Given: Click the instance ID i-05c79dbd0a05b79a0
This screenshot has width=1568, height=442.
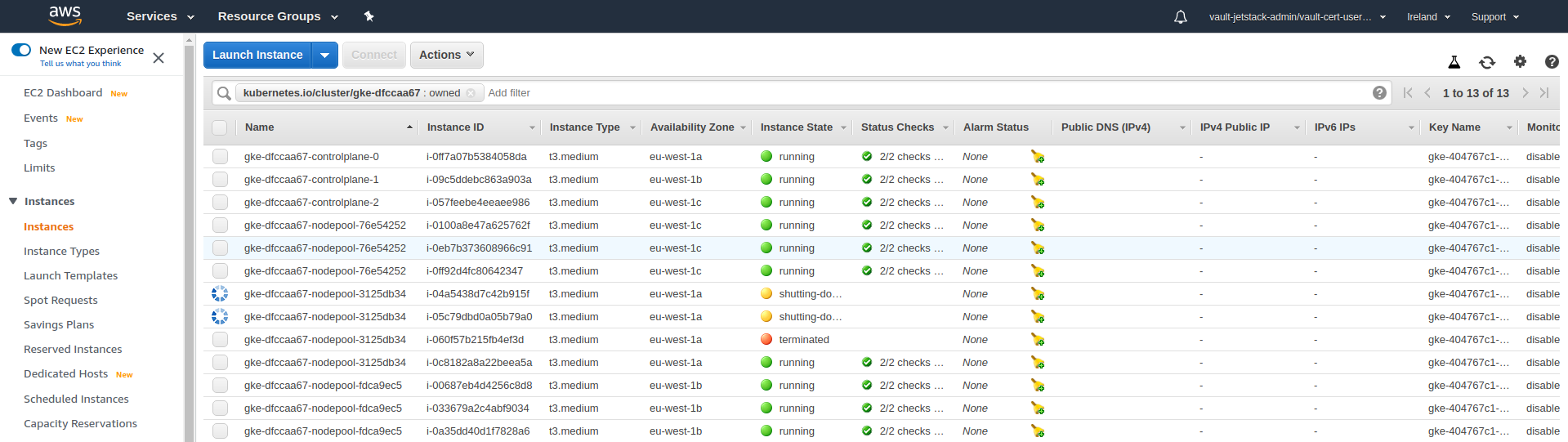Looking at the screenshot, I should pos(479,317).
